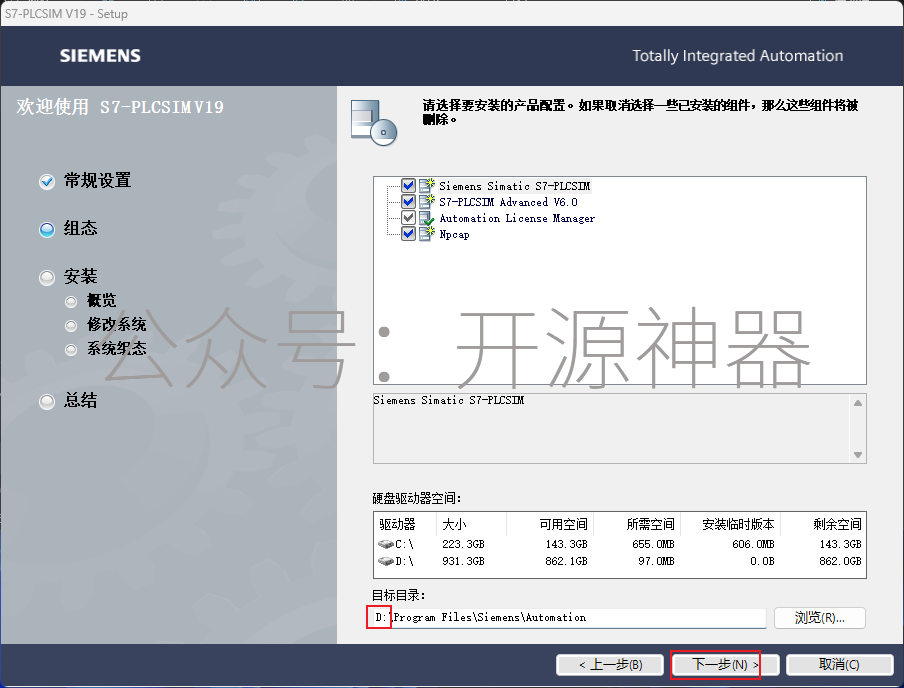
Task: Select the Automation License Manager tree entry
Action: 517,218
